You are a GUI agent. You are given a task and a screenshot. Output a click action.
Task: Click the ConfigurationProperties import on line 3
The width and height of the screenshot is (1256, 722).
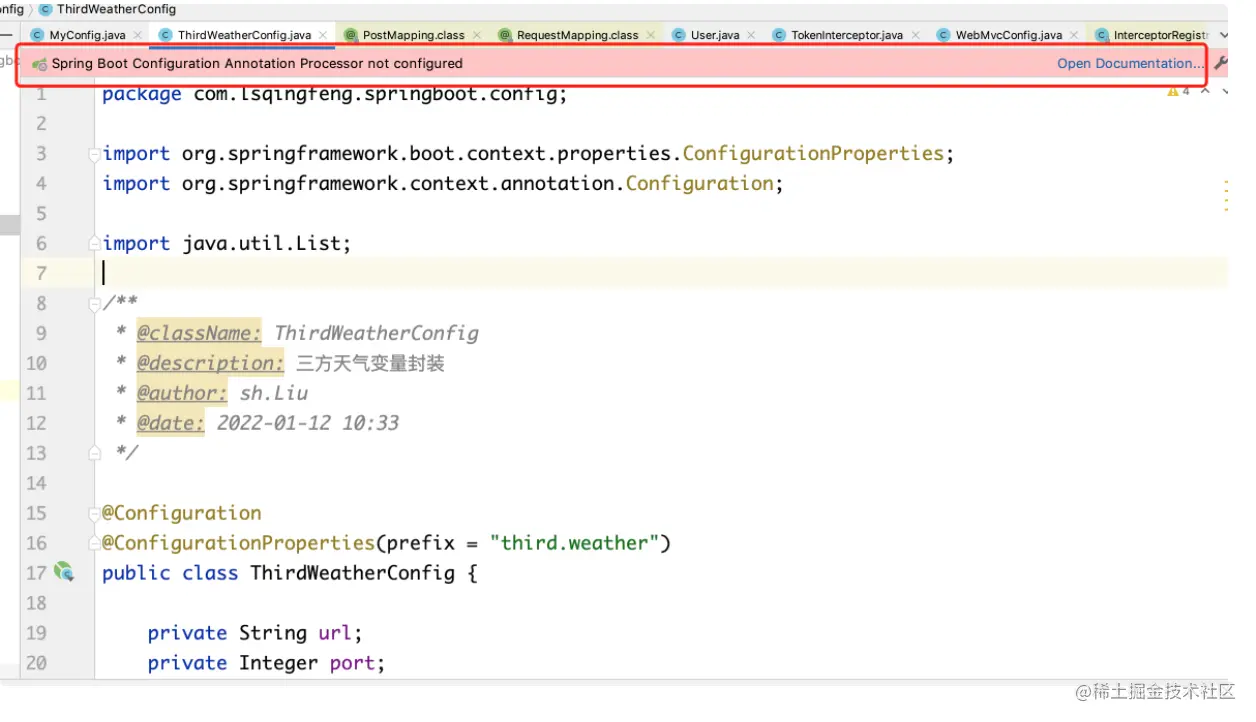813,153
